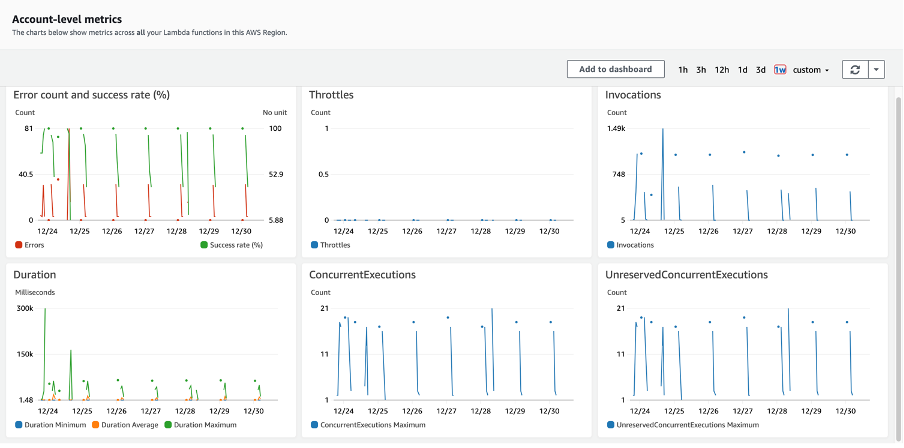The image size is (904, 448).
Task: Select the 1w time range
Action: [779, 70]
